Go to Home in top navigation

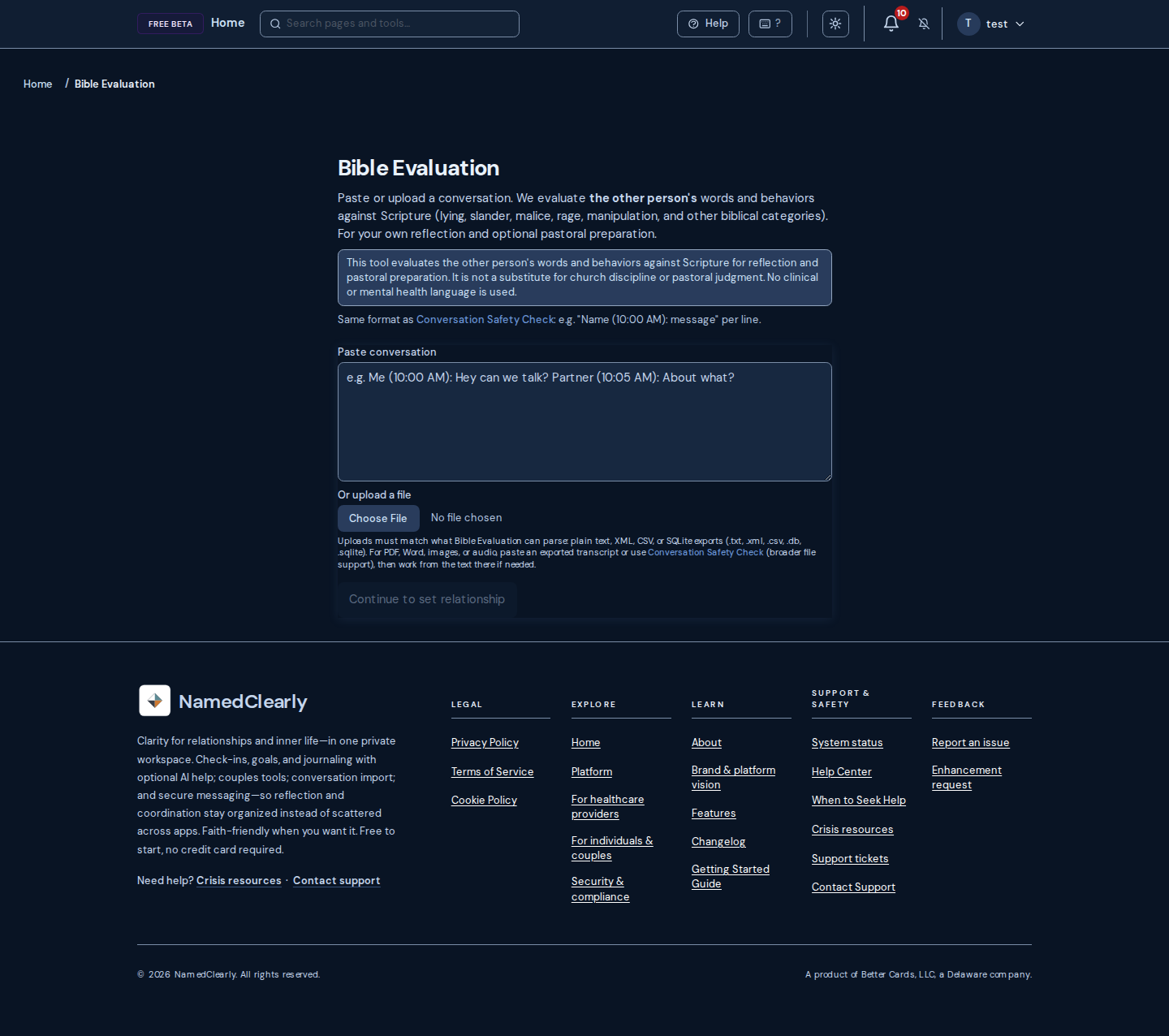coord(227,23)
